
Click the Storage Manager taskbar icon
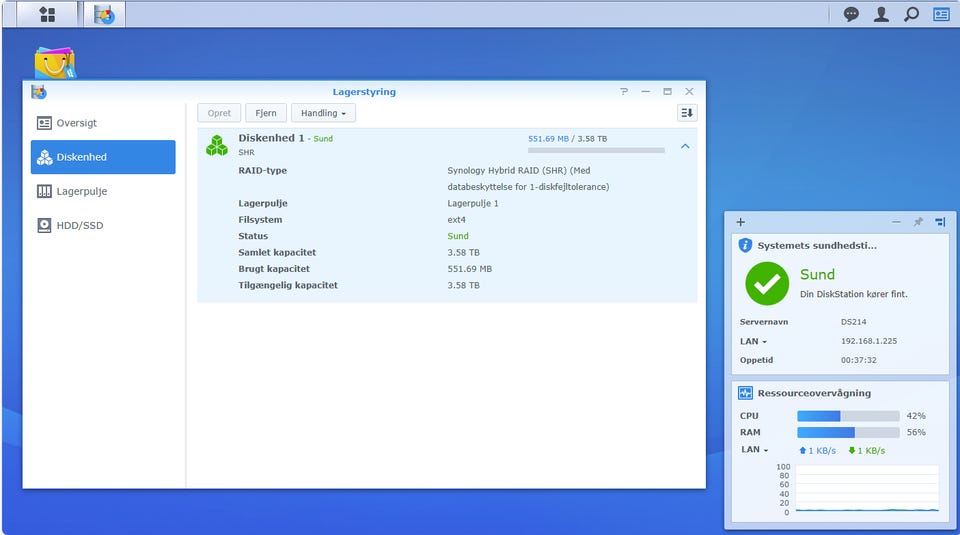point(104,14)
